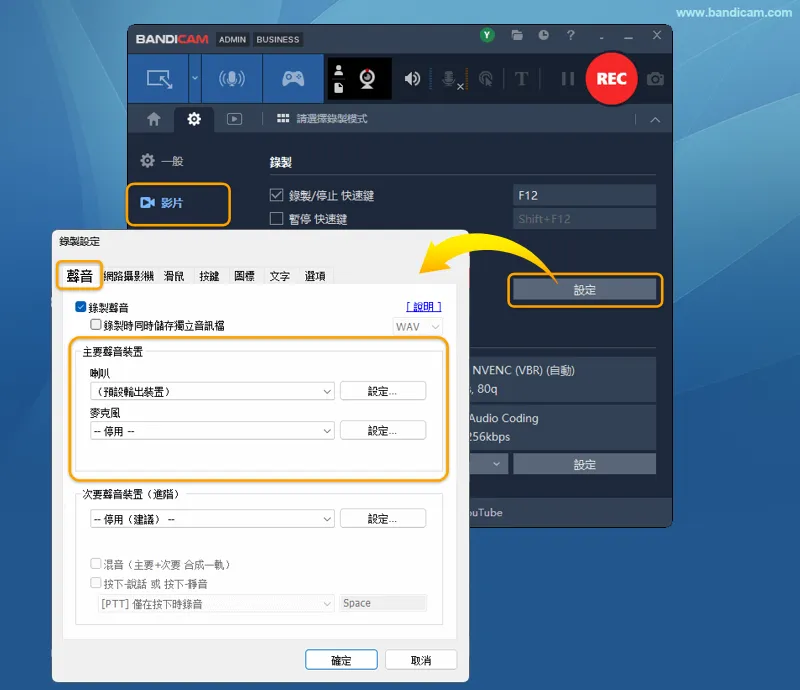Viewport: 800px width, 690px height.
Task: Take screenshot with camera icon
Action: tap(655, 79)
